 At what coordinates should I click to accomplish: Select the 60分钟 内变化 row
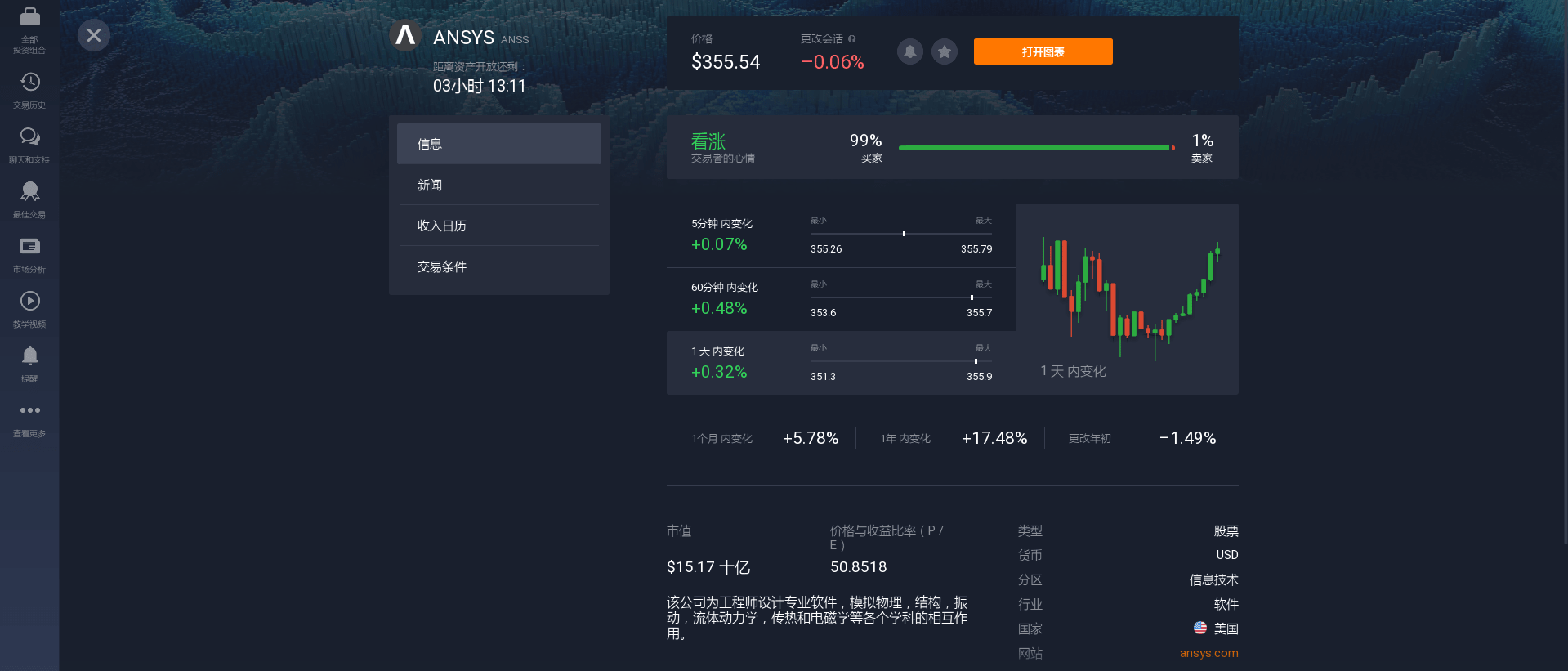[x=841, y=299]
